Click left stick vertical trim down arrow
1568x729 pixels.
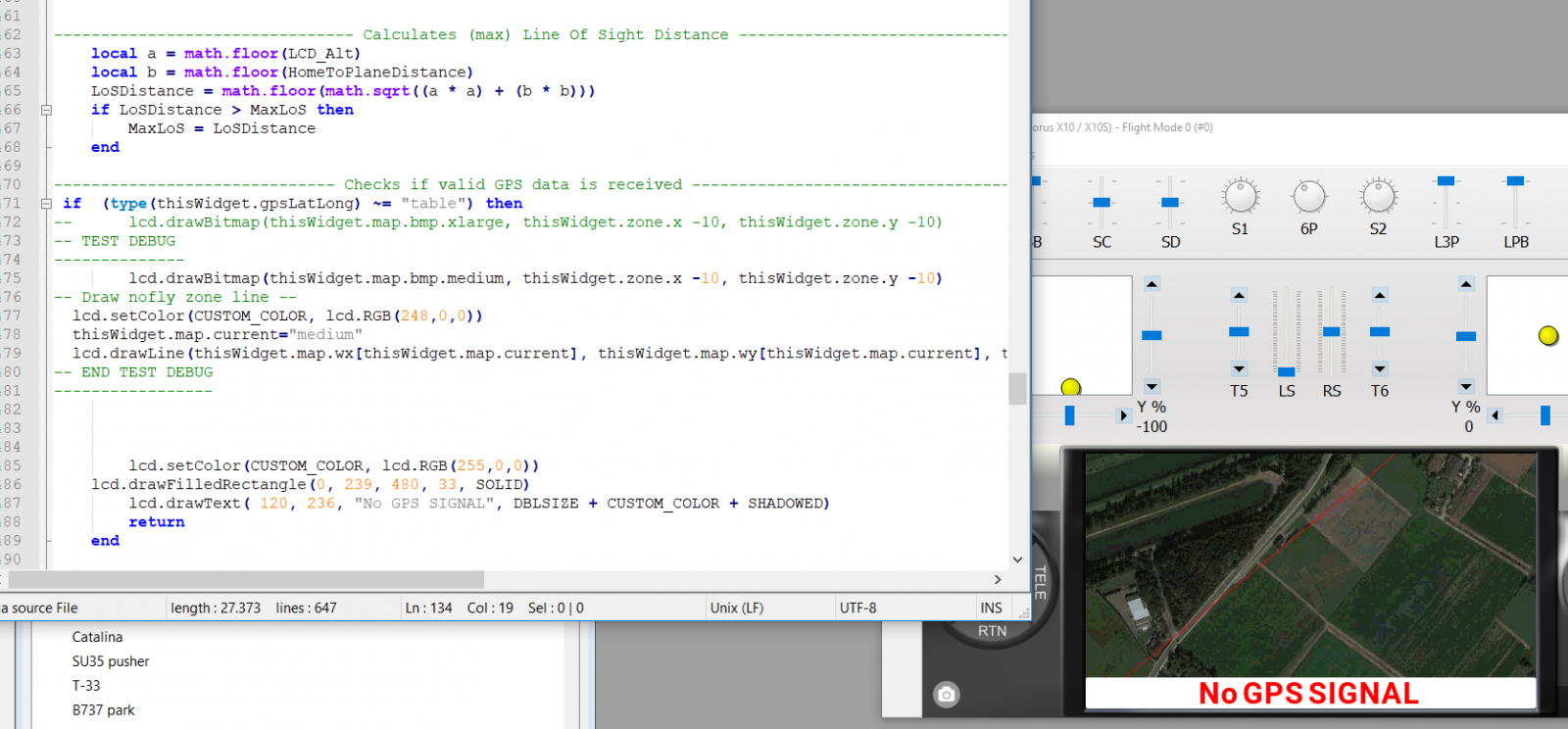coord(1152,386)
